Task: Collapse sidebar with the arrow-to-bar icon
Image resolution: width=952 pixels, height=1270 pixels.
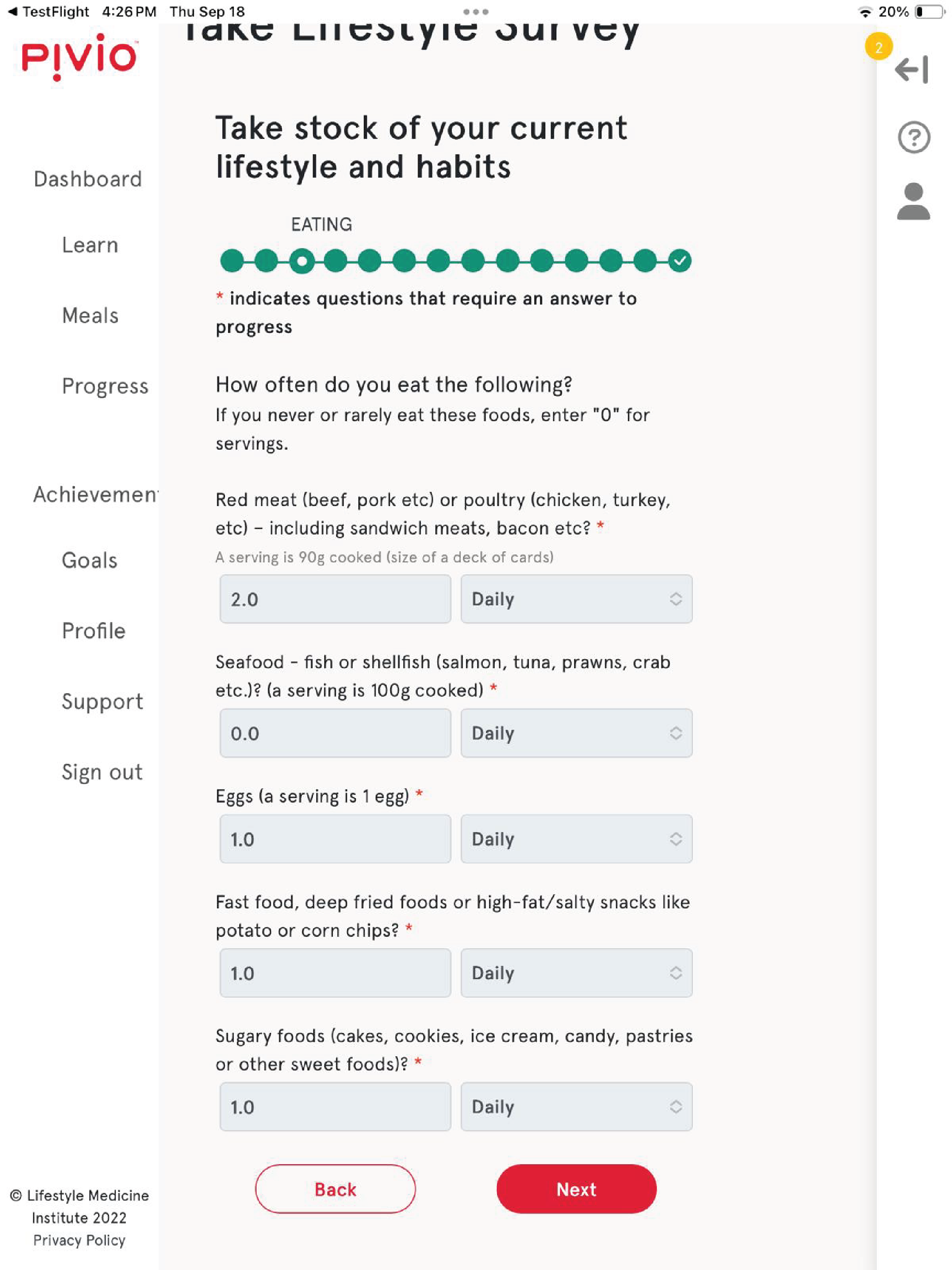Action: tap(911, 70)
